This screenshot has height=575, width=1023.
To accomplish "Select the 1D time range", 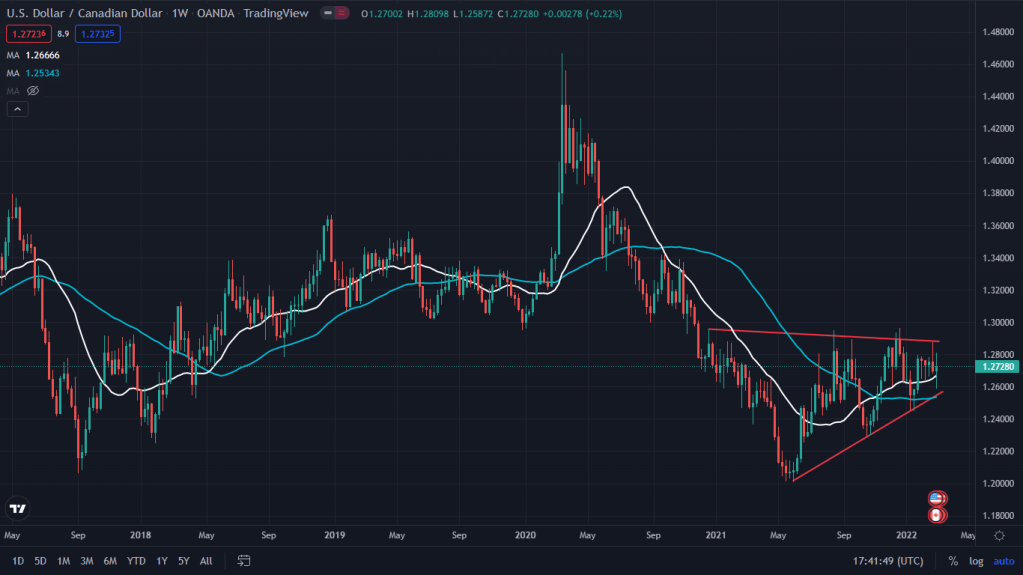I will 18,561.
